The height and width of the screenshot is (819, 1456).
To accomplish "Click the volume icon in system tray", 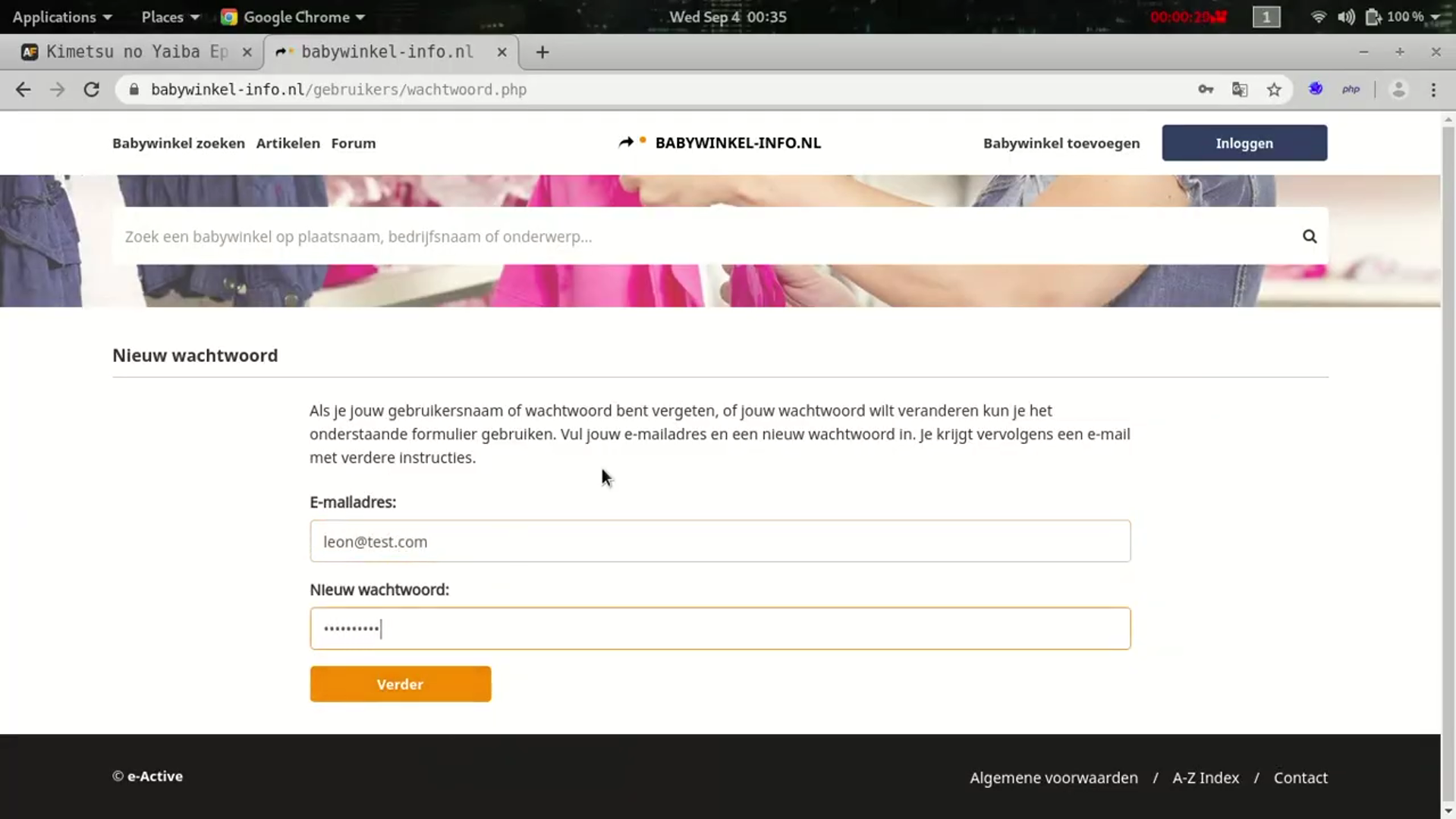I will (x=1346, y=17).
